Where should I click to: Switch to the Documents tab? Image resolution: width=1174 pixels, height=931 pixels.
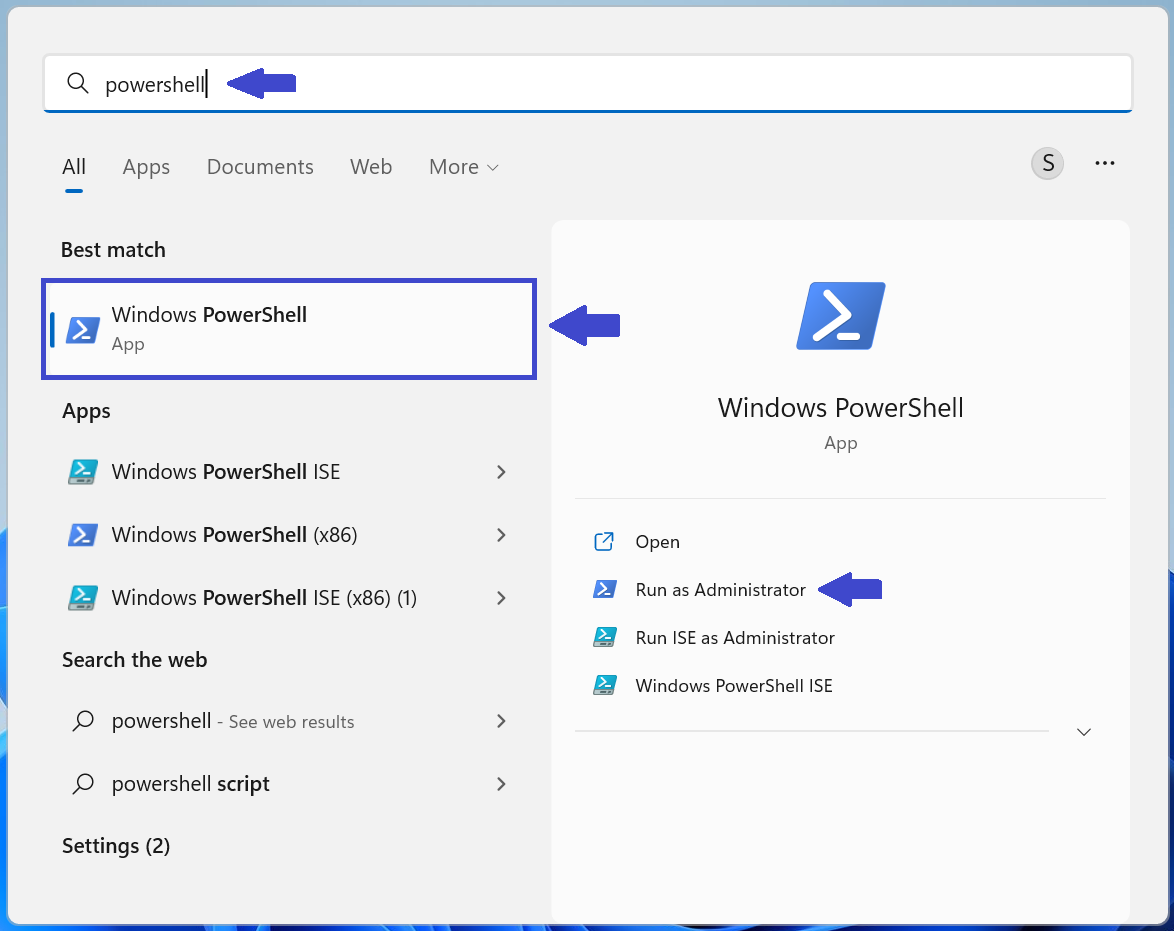(260, 166)
